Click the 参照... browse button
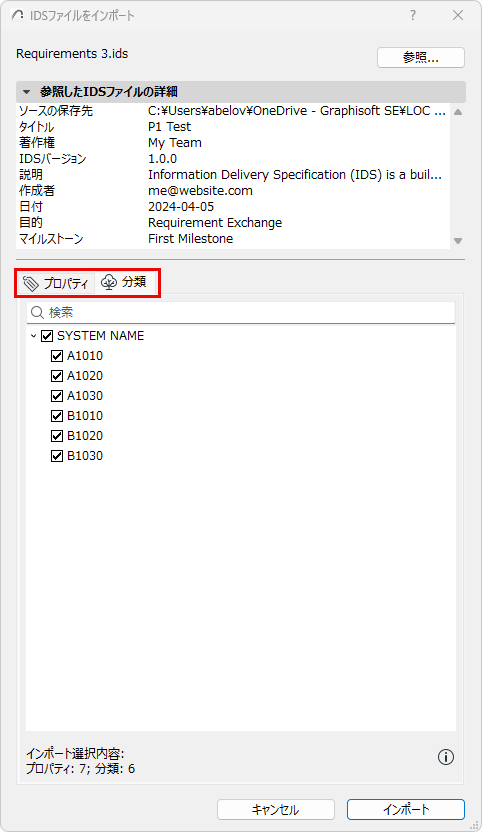Image resolution: width=482 pixels, height=832 pixels. (421, 57)
